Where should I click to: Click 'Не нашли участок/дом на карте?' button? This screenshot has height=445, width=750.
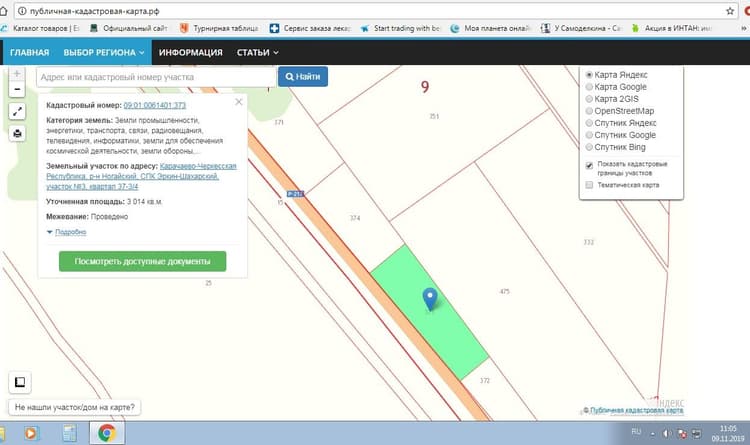pos(75,407)
